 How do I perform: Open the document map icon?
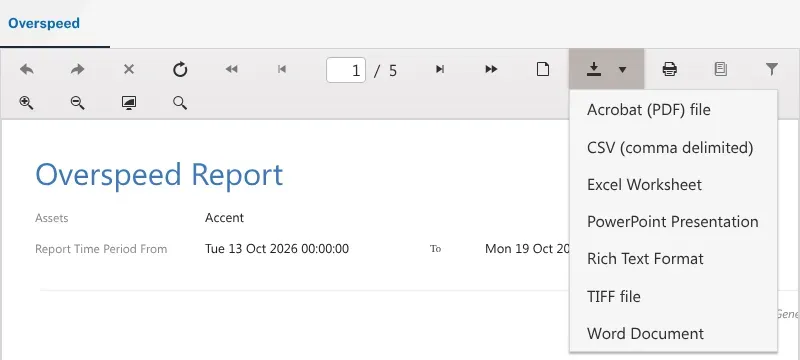pos(720,69)
